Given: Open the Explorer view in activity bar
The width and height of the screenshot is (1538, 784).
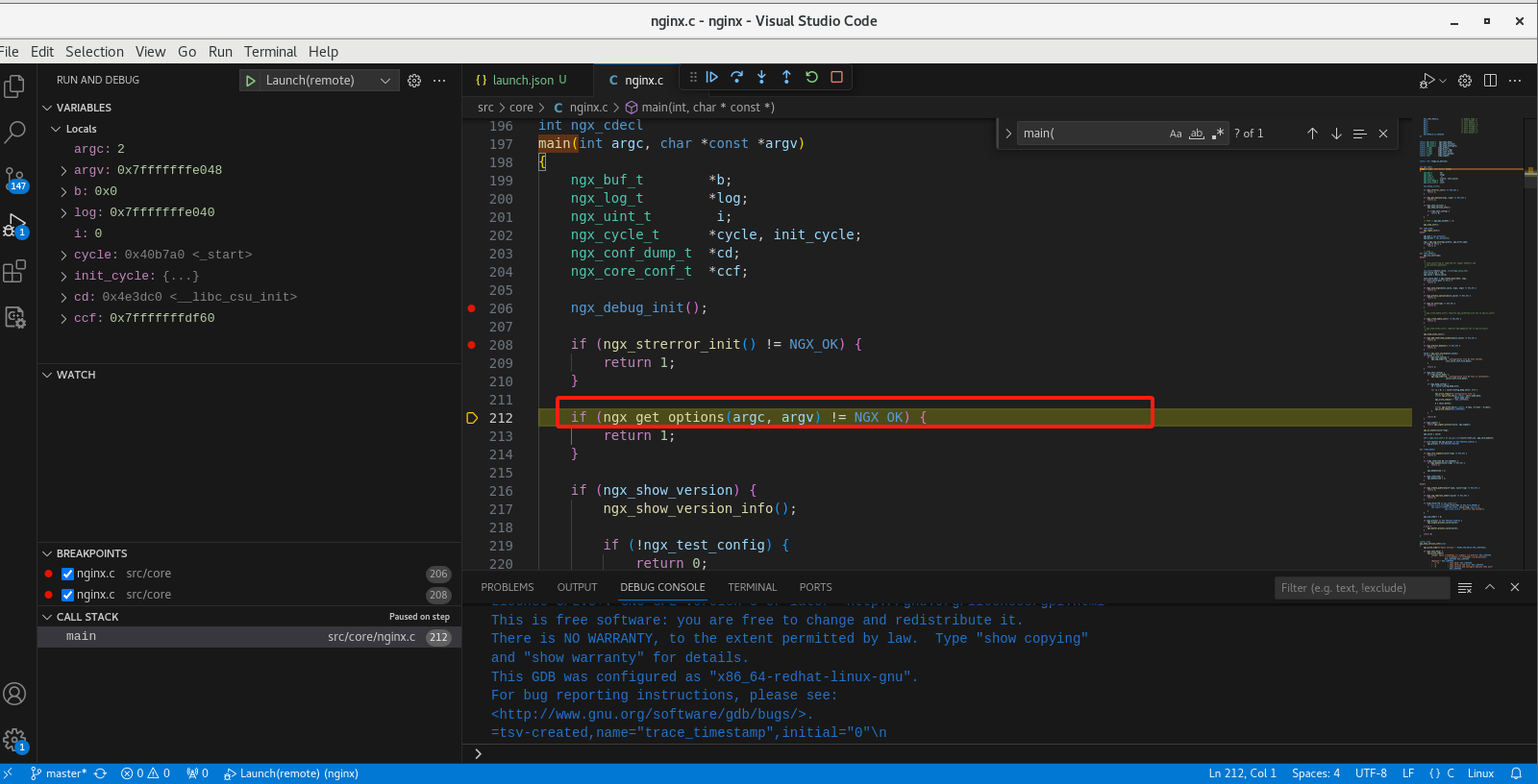Looking at the screenshot, I should click(x=14, y=86).
